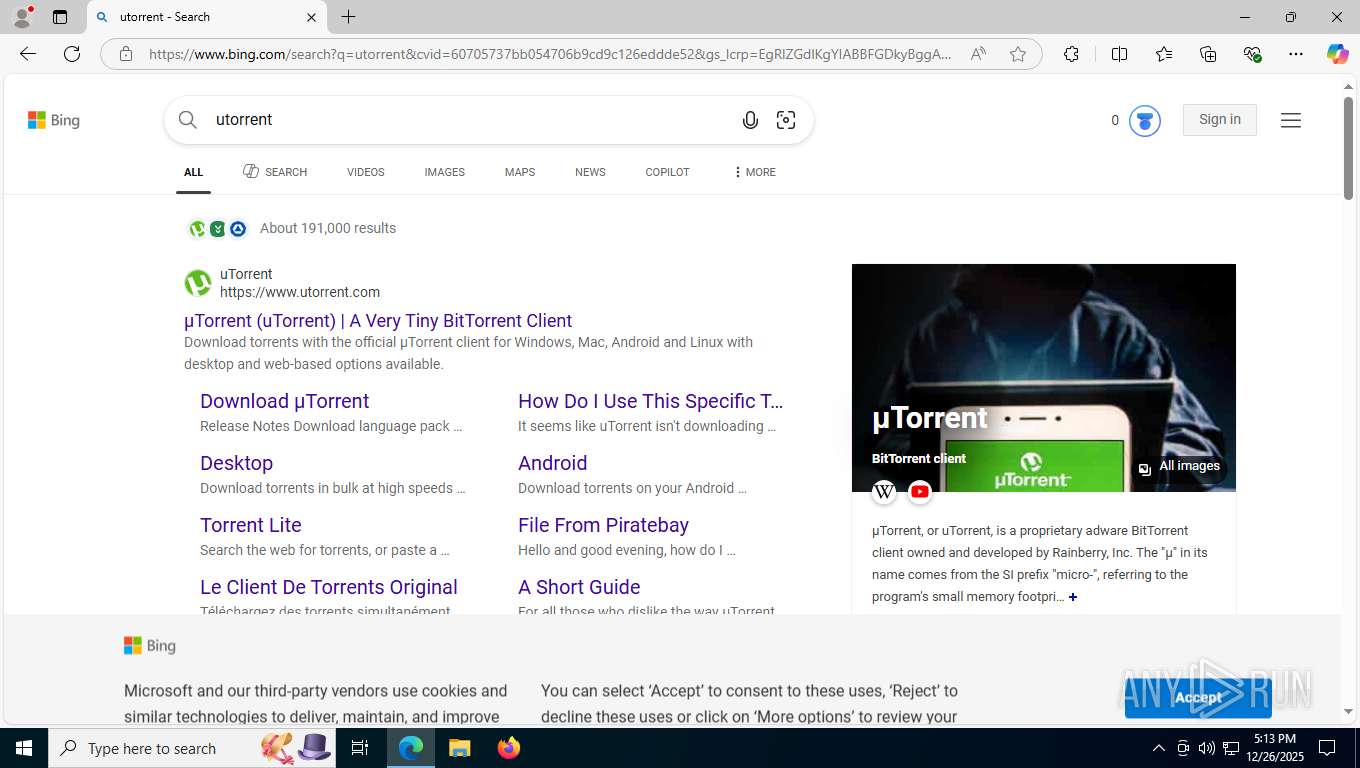Switch to SEARCH tab
This screenshot has height=768, width=1360.
click(275, 172)
